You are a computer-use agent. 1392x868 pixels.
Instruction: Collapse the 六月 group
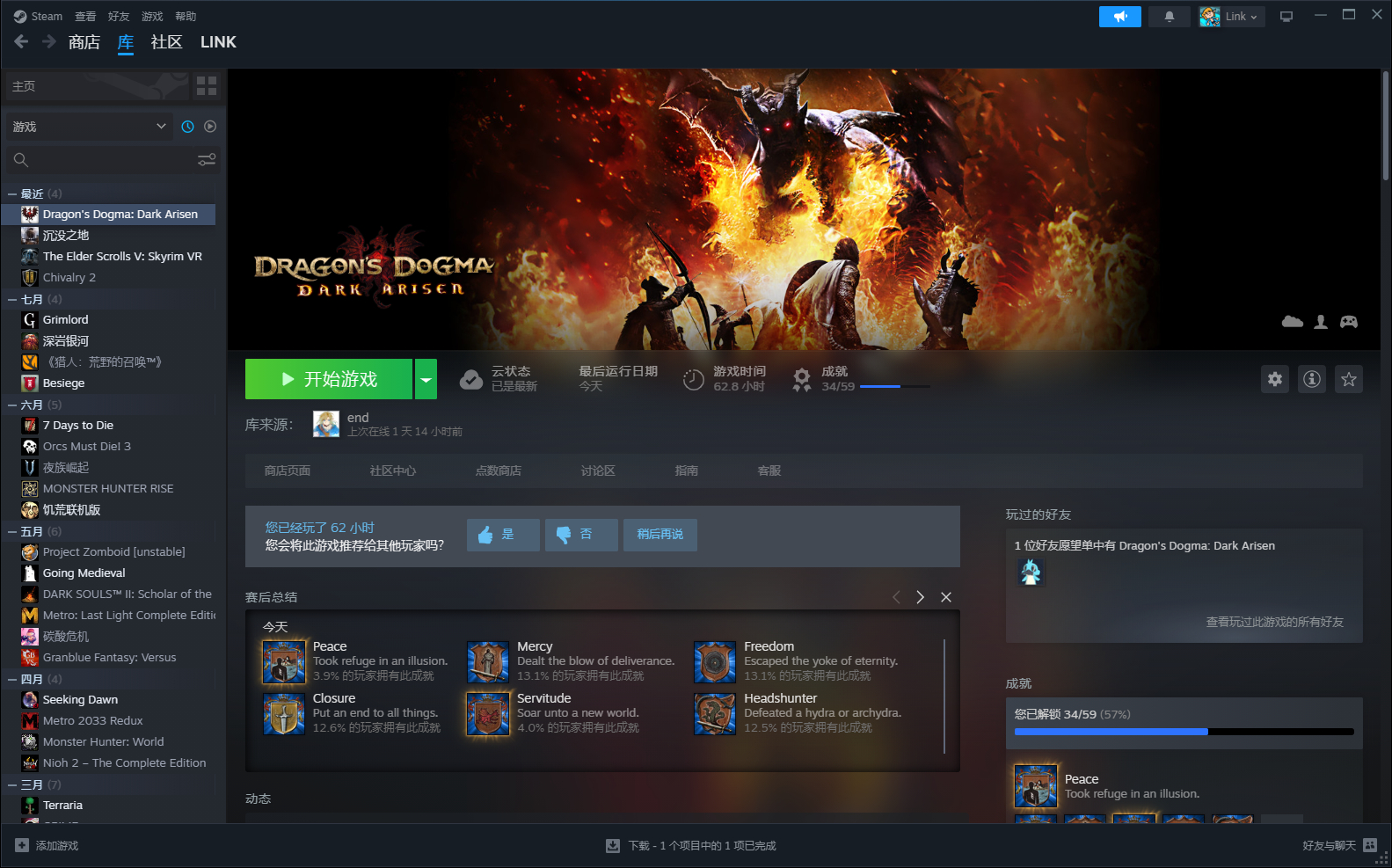(x=12, y=405)
